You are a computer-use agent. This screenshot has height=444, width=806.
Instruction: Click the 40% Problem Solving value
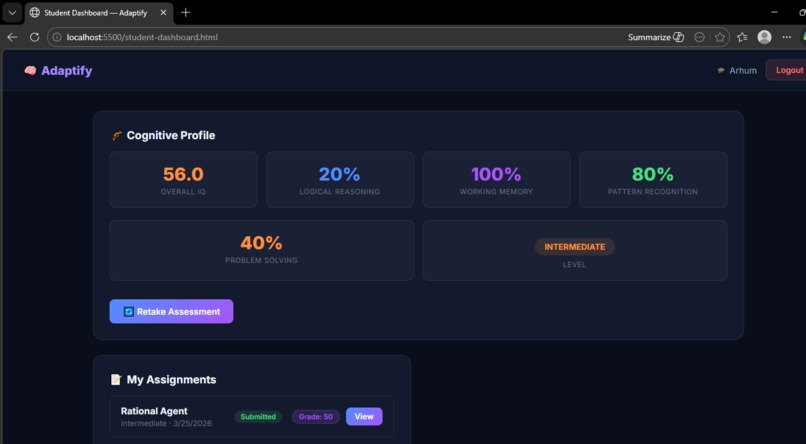tap(261, 243)
